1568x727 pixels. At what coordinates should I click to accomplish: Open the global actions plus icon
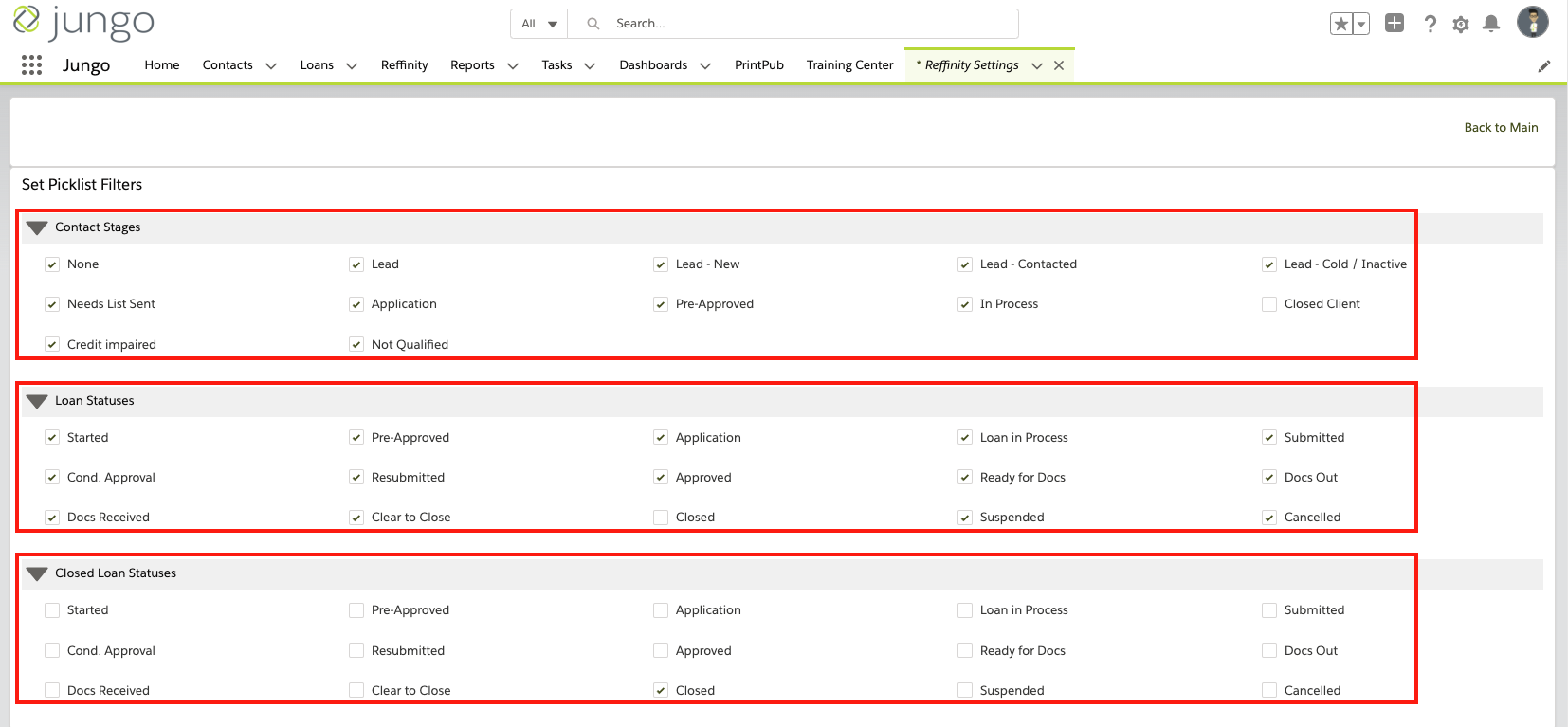[1394, 24]
